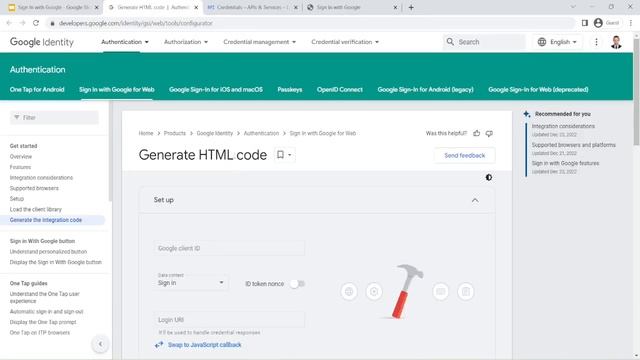Open Supported browsers and platforms link

click(x=573, y=145)
